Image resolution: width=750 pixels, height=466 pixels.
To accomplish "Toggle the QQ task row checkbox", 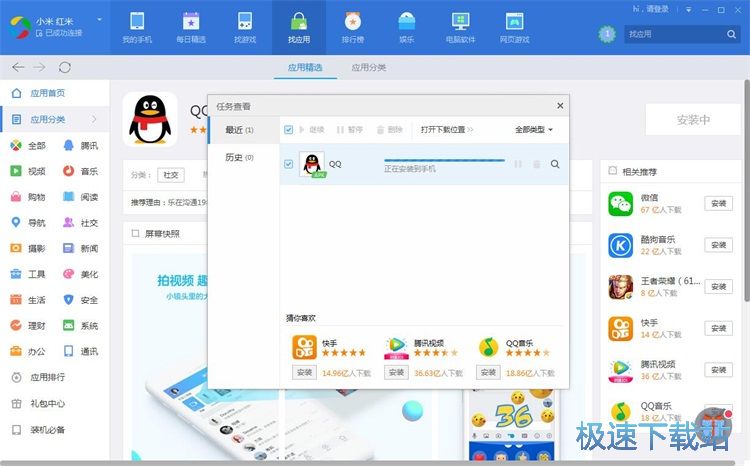I will [288, 164].
